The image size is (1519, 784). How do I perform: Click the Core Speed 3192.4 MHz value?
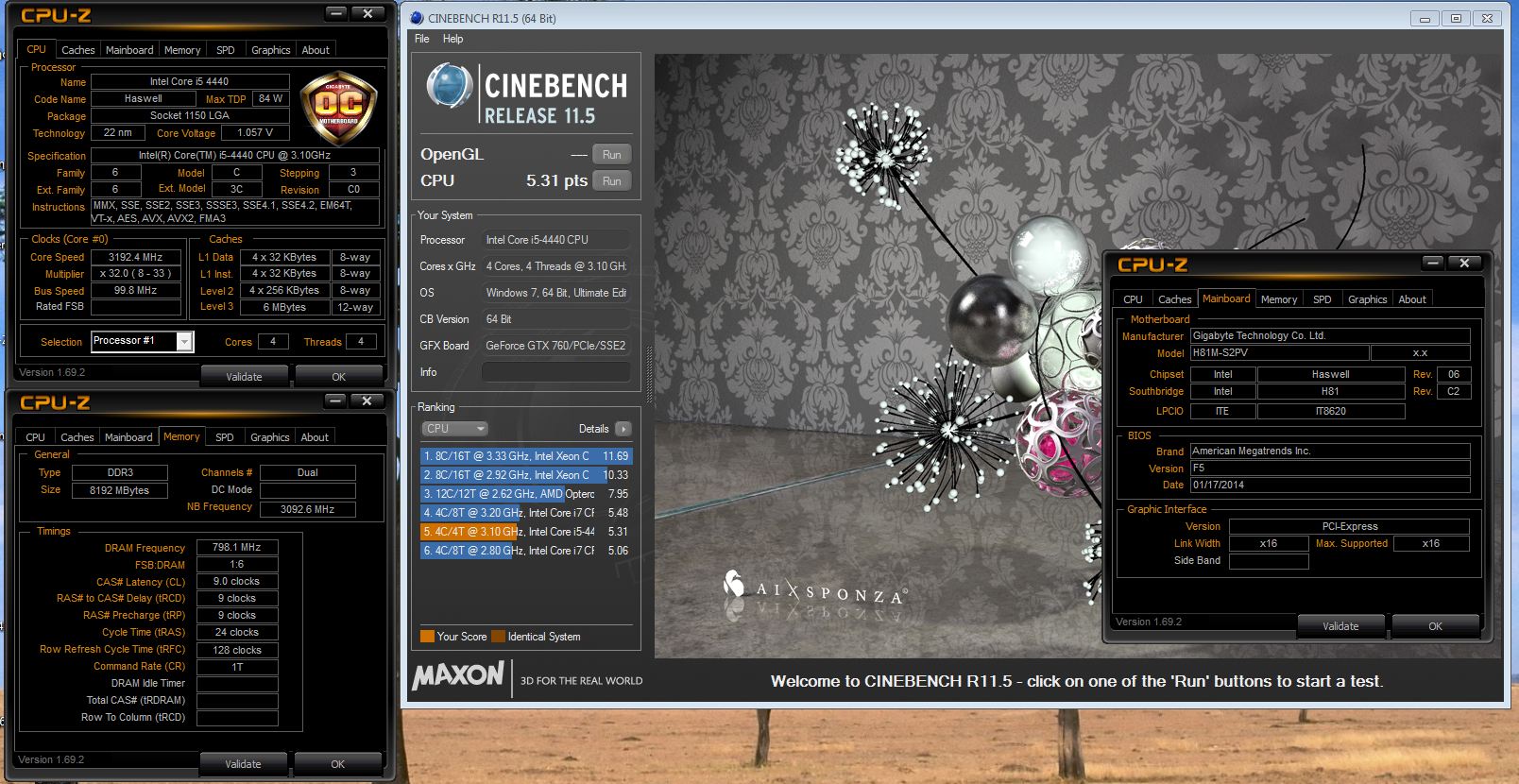[x=136, y=257]
